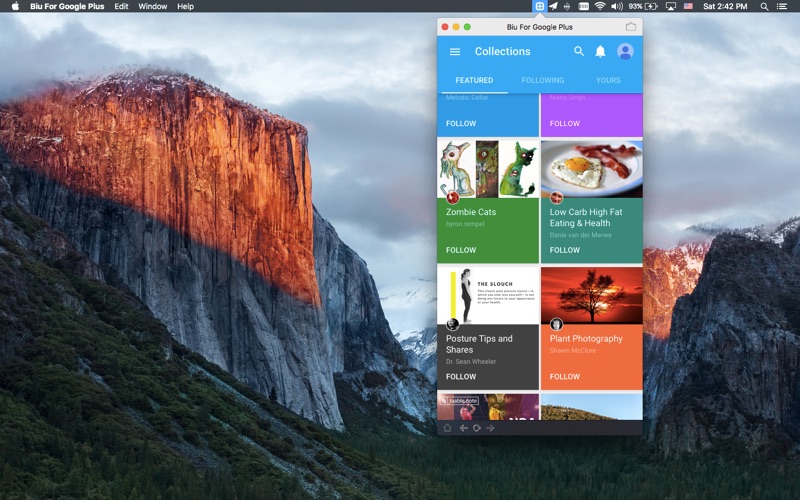800x500 pixels.
Task: Open Wi-Fi status menu
Action: tap(600, 6)
